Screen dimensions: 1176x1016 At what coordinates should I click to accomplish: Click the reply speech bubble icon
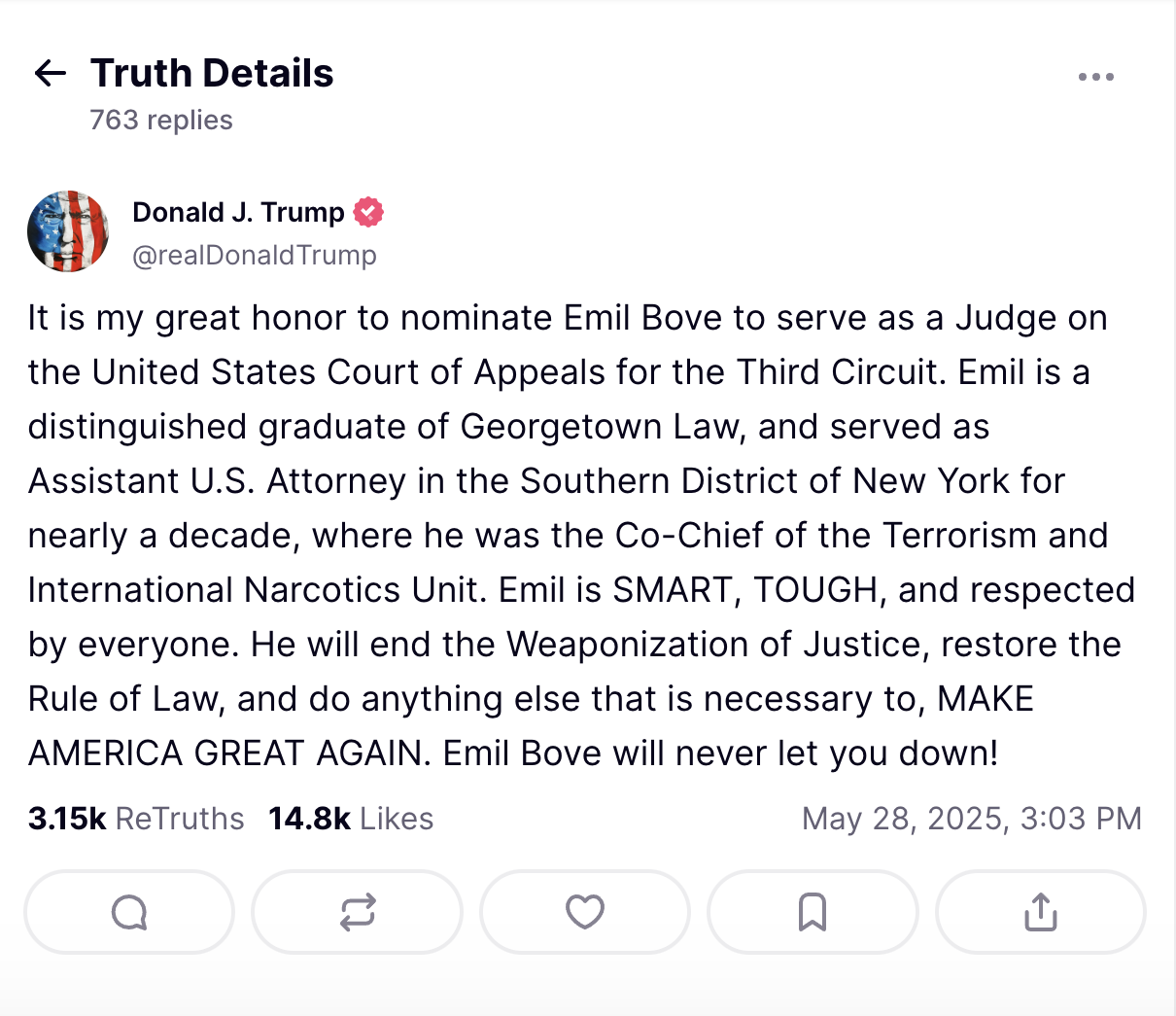[x=129, y=912]
